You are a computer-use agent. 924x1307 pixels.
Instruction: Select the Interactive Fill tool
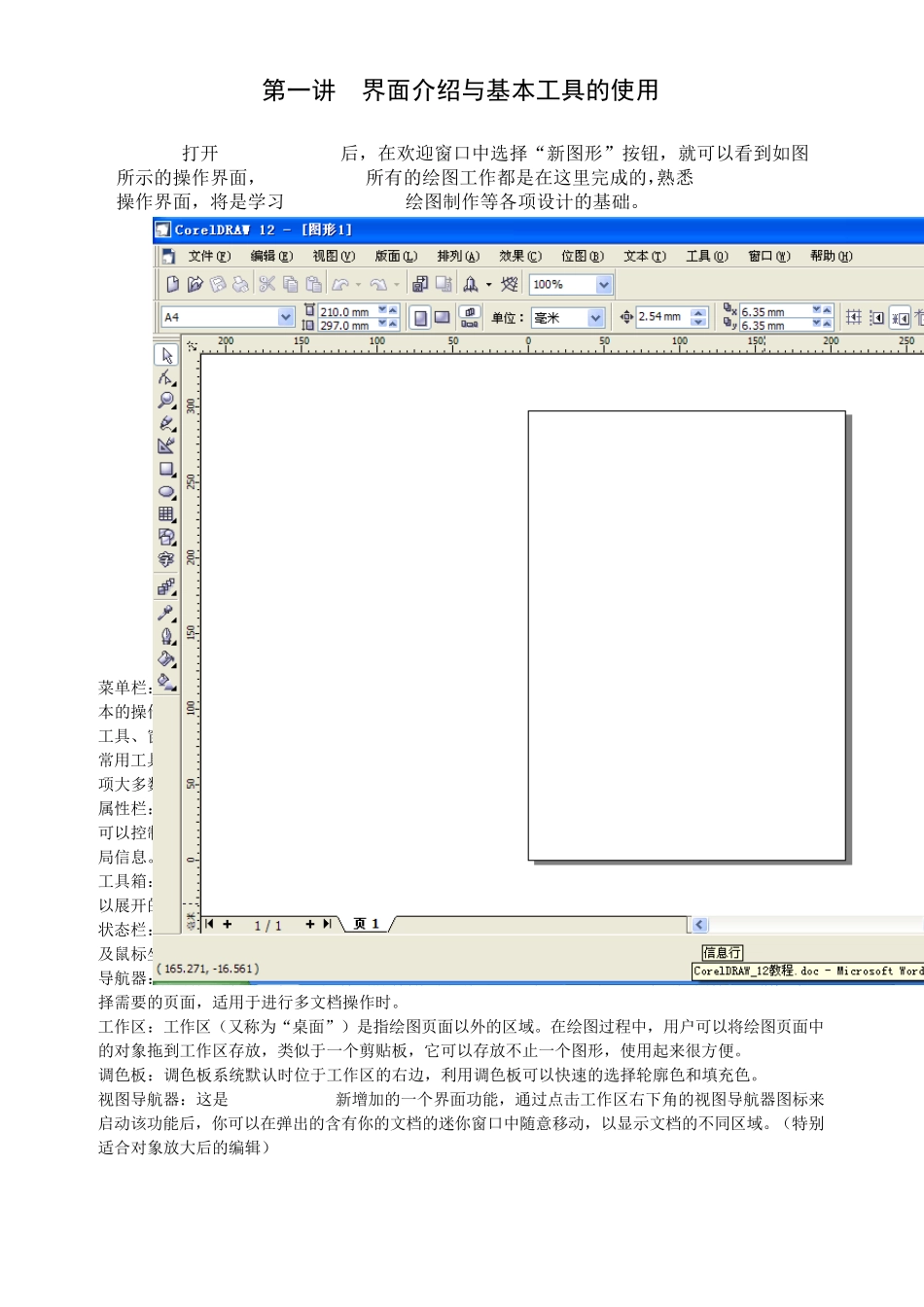[166, 682]
